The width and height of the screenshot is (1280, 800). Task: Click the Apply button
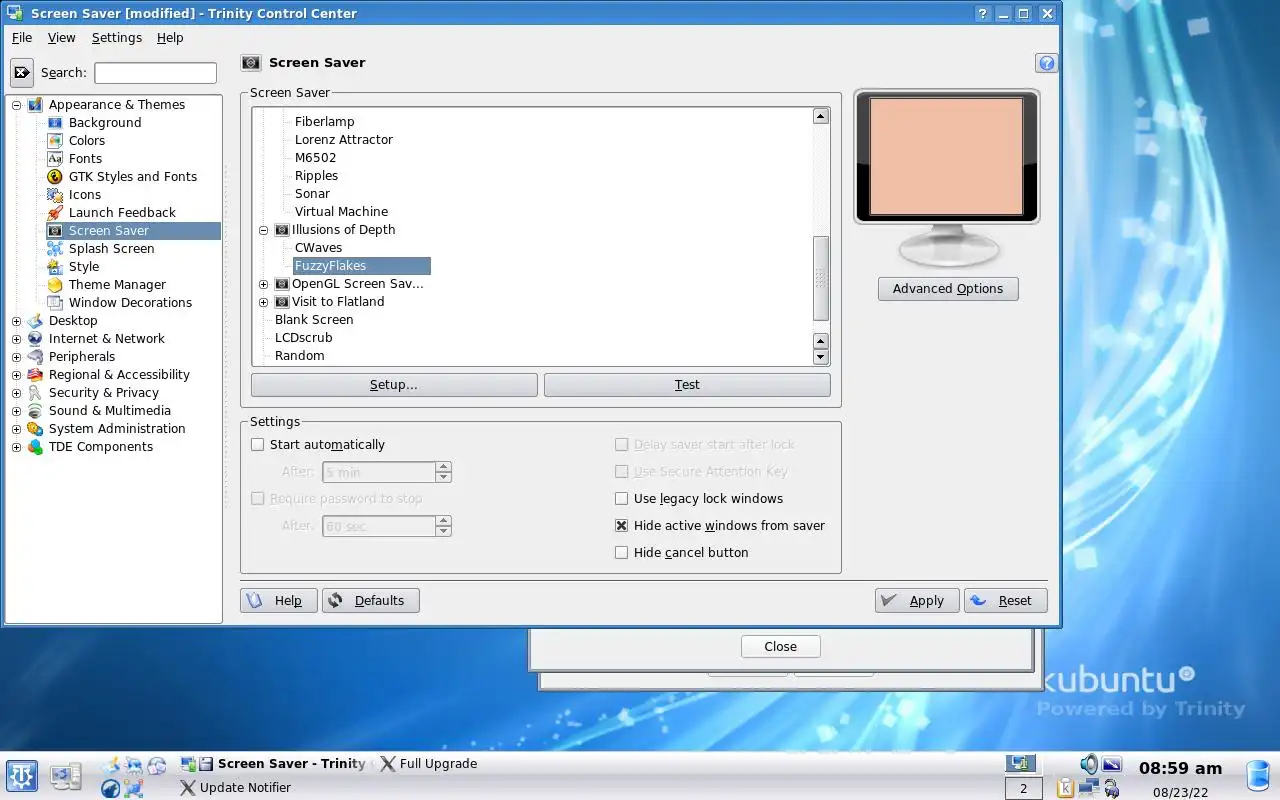(x=916, y=601)
